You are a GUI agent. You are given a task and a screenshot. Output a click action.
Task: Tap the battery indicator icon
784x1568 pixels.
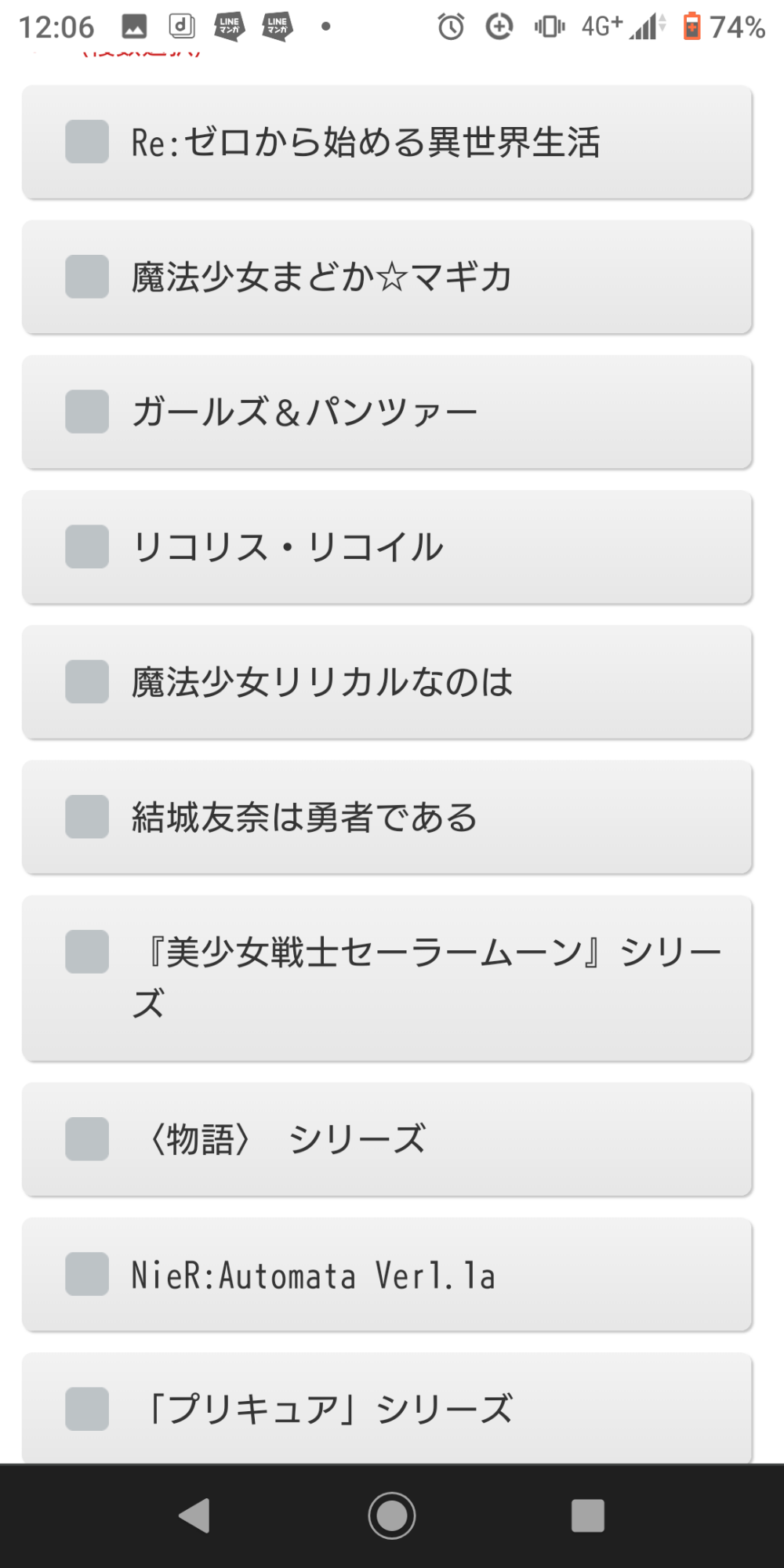point(691,27)
